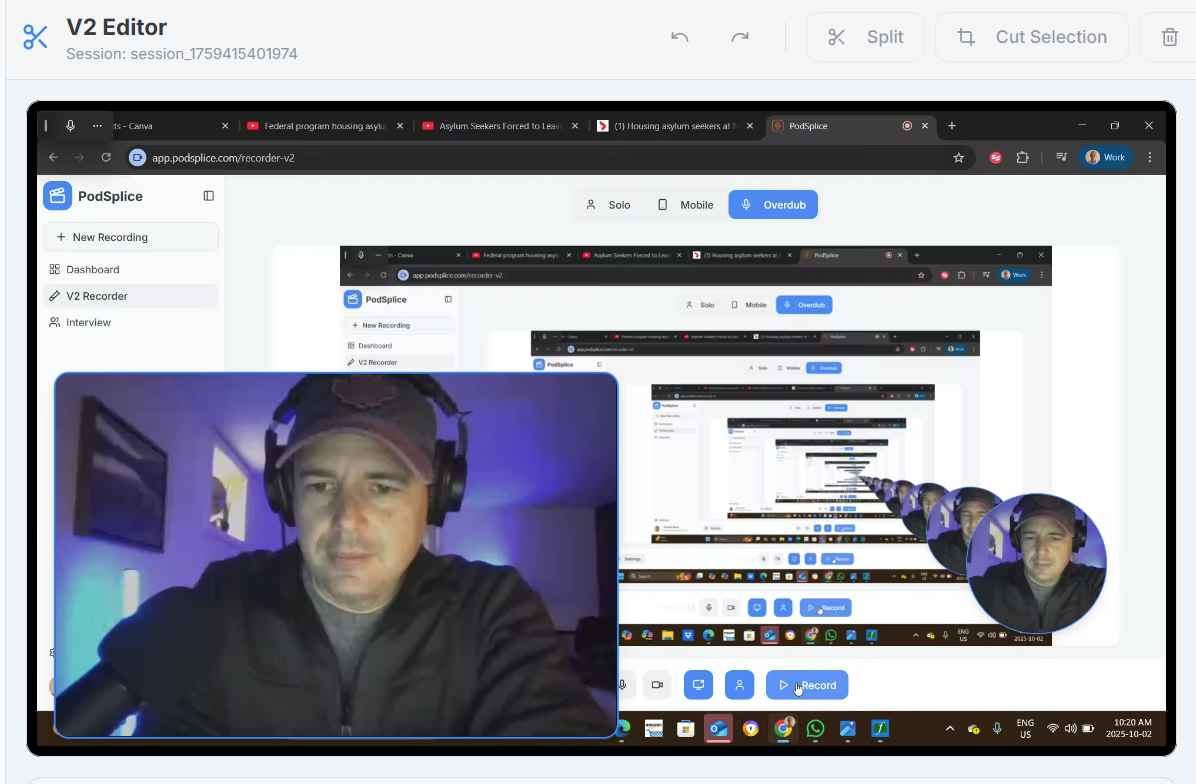The image size is (1196, 784).
Task: Collapse the PodSplice sidebar panel
Action: 208,196
